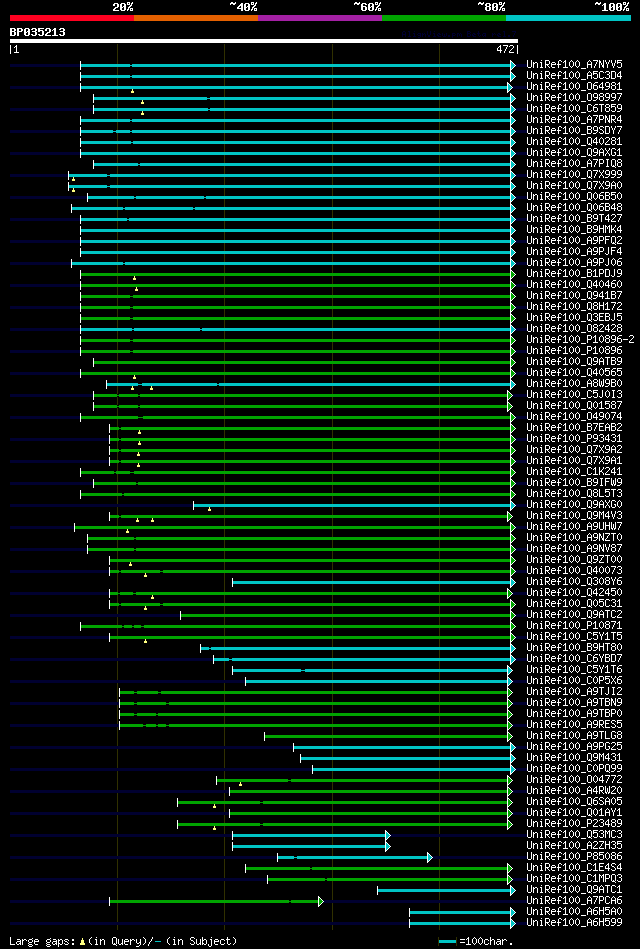Select the green alignment bar for UniRef100_Q9ATC2
The width and height of the screenshot is (640, 949).
tap(348, 614)
